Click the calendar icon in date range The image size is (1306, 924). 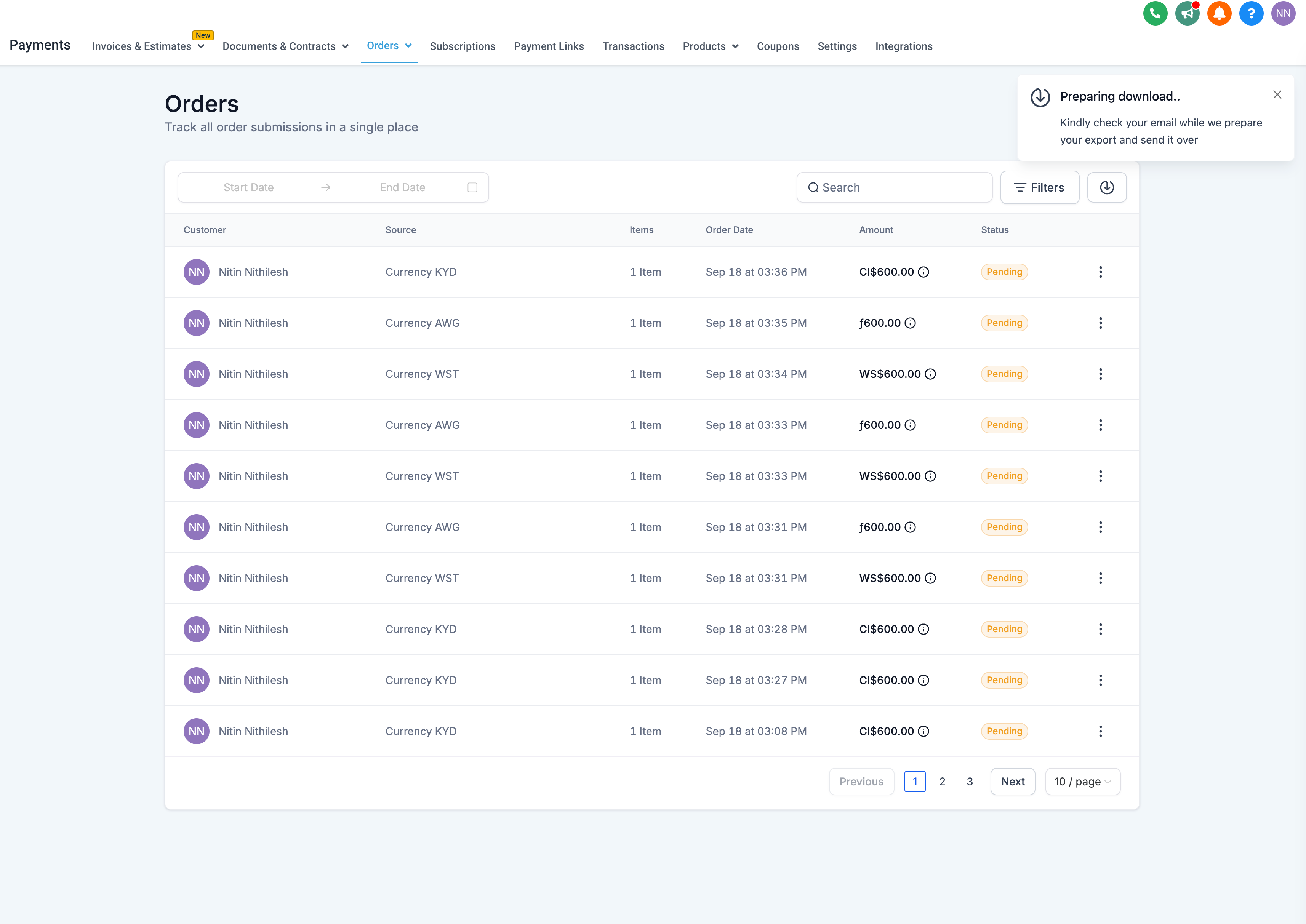coord(472,187)
